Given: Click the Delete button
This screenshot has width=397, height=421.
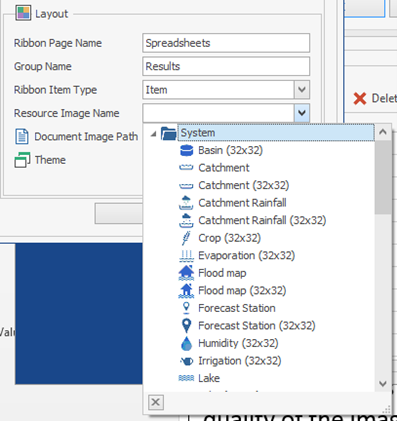Looking at the screenshot, I should click(375, 99).
